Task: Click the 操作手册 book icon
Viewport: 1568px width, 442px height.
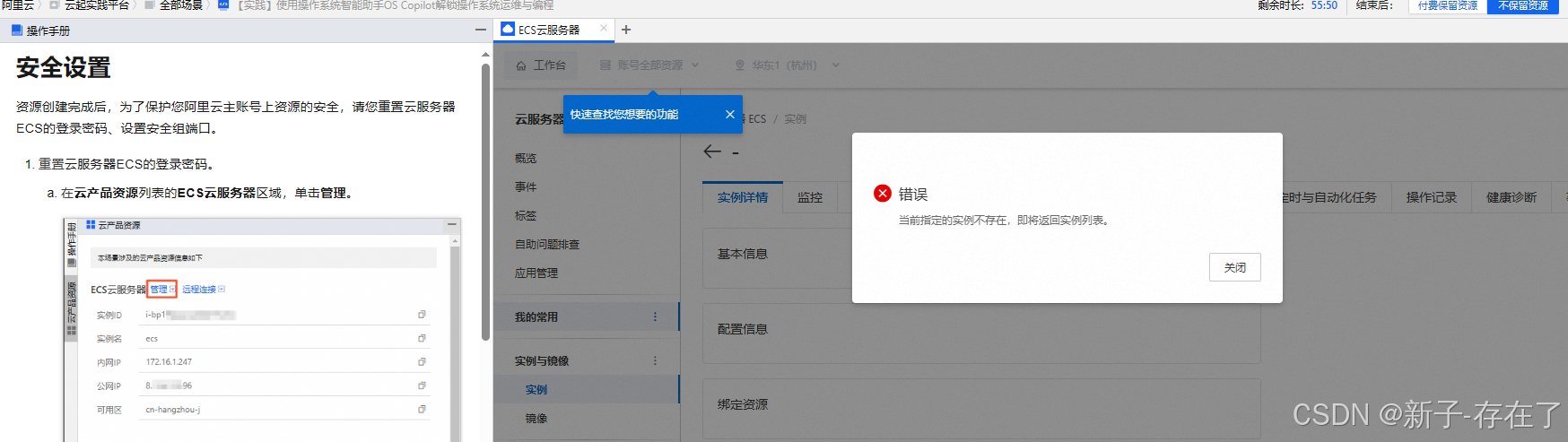Action: point(17,30)
